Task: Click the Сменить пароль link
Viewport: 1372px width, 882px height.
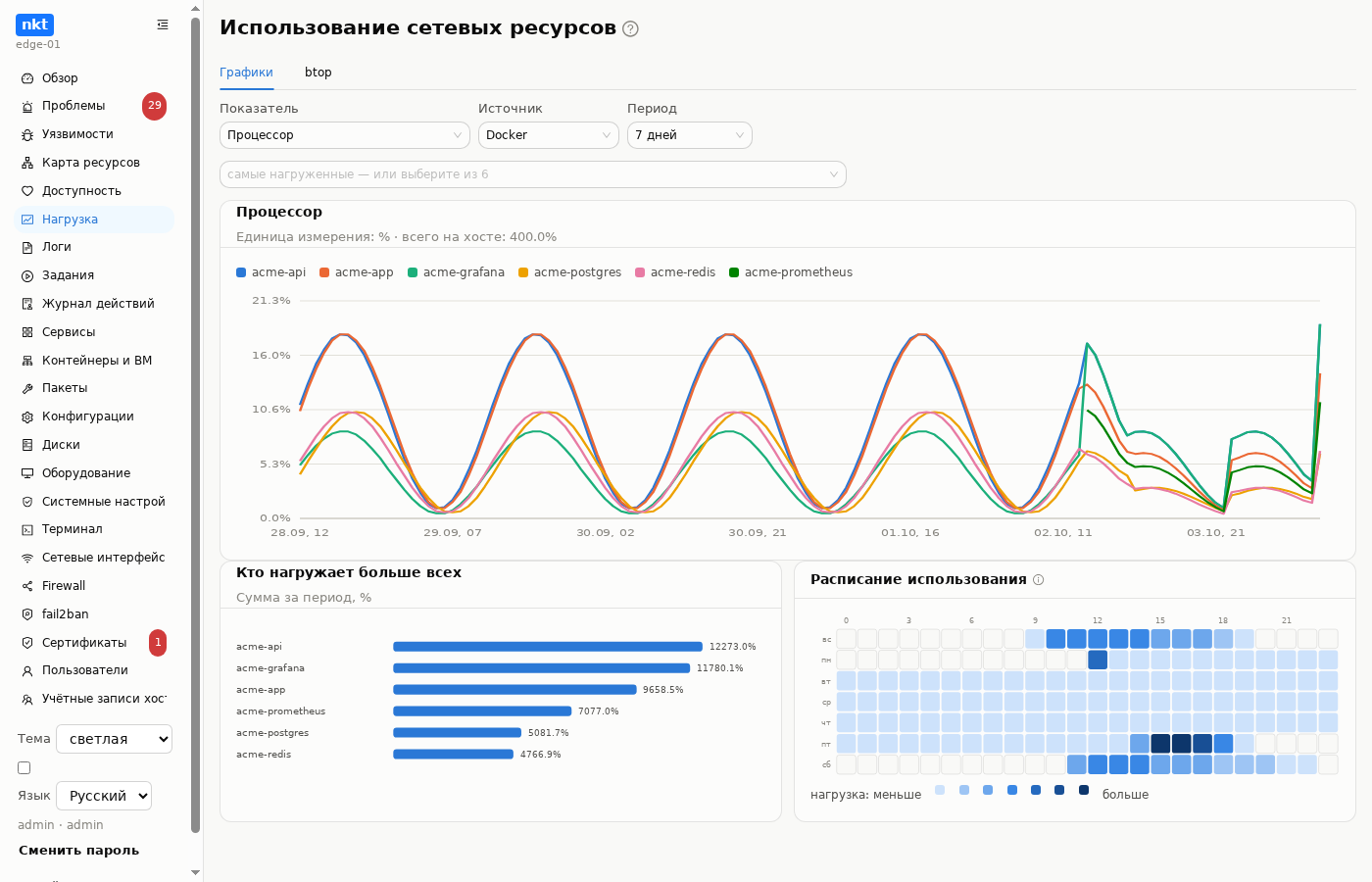Action: point(78,851)
